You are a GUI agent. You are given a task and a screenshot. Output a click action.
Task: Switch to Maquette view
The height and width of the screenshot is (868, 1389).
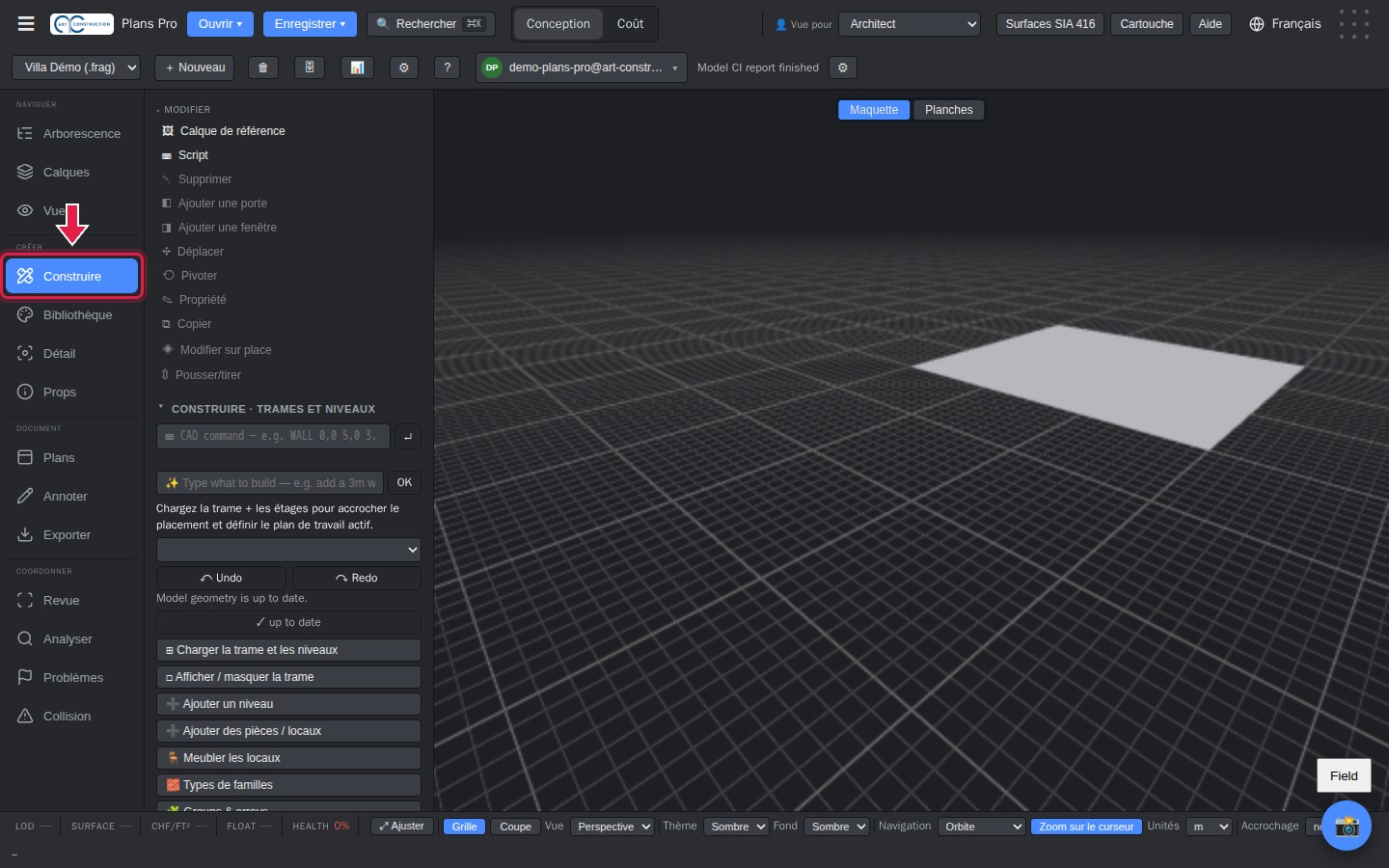pos(874,110)
